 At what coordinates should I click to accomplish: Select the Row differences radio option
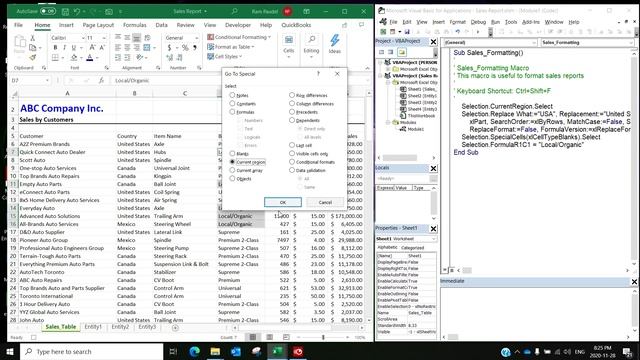[292, 95]
